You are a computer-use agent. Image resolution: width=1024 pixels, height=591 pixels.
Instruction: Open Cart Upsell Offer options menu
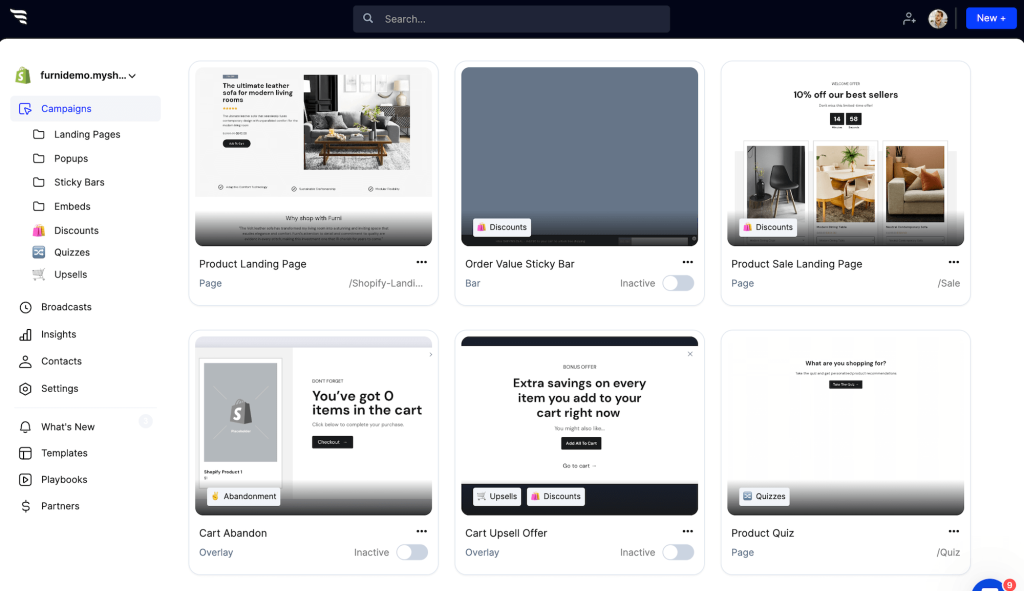pyautogui.click(x=688, y=531)
